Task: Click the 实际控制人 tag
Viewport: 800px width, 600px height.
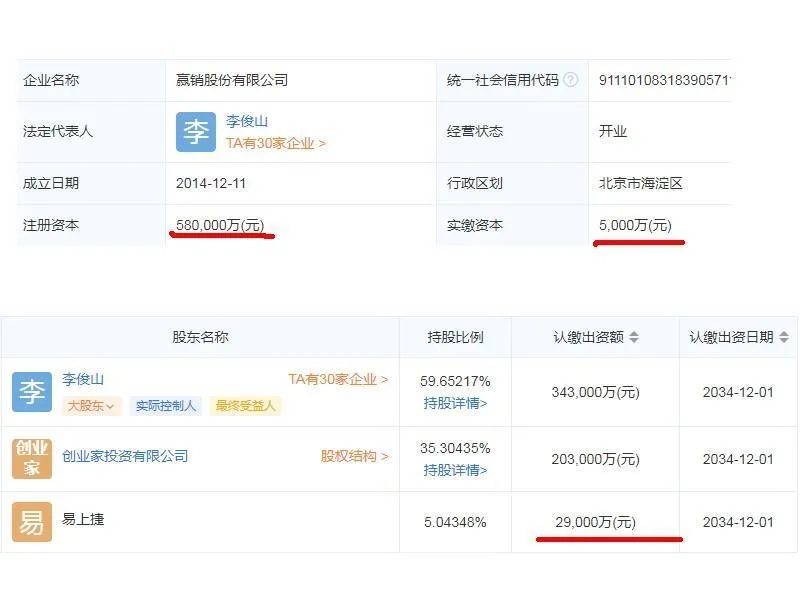Action: pyautogui.click(x=166, y=406)
